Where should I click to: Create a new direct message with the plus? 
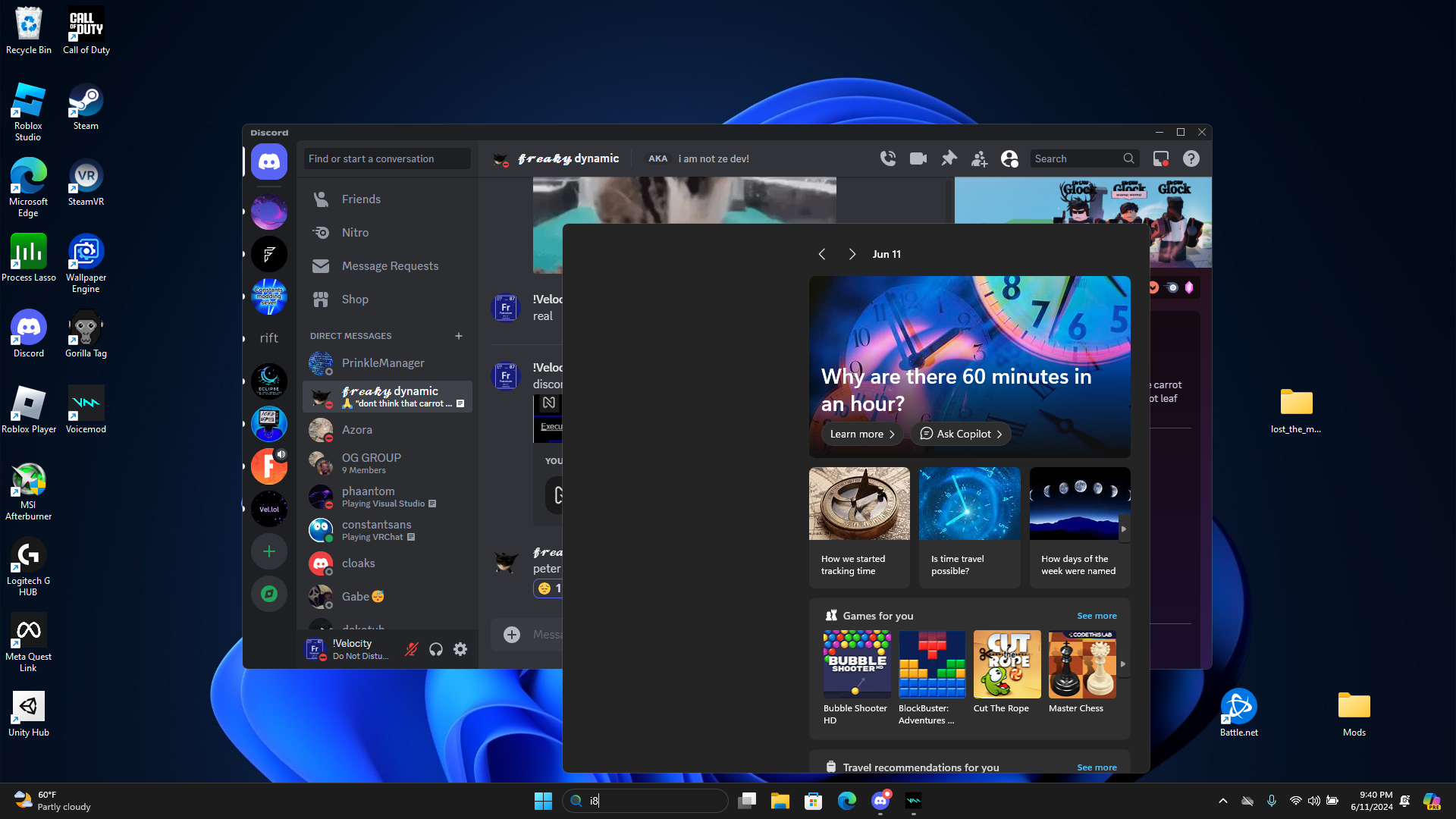coord(458,336)
